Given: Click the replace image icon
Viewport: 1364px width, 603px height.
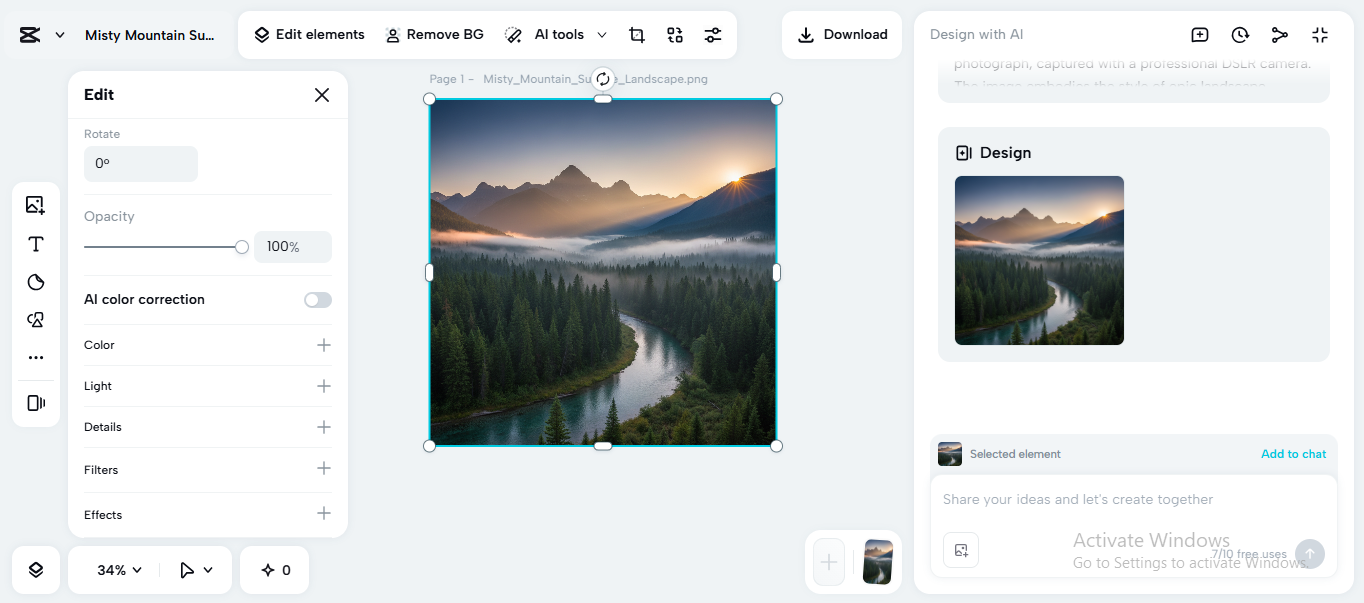Looking at the screenshot, I should 675,35.
